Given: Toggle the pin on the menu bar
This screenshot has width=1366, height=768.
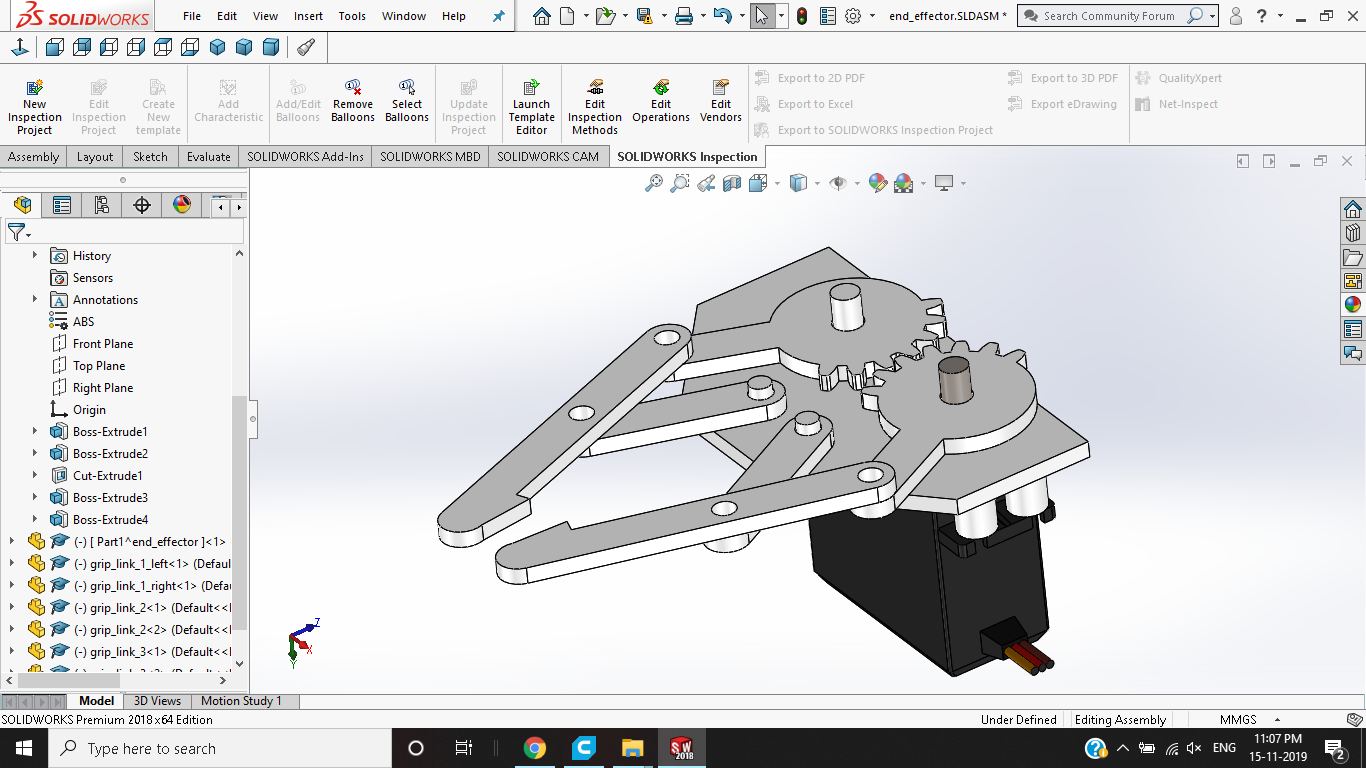Looking at the screenshot, I should point(499,16).
